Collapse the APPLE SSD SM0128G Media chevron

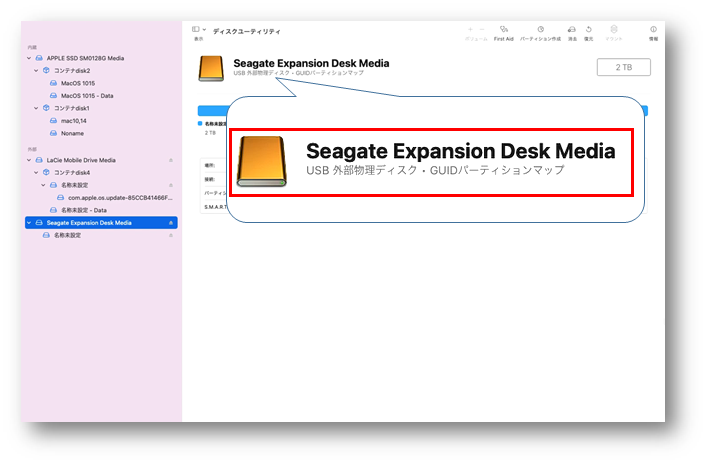tap(29, 58)
